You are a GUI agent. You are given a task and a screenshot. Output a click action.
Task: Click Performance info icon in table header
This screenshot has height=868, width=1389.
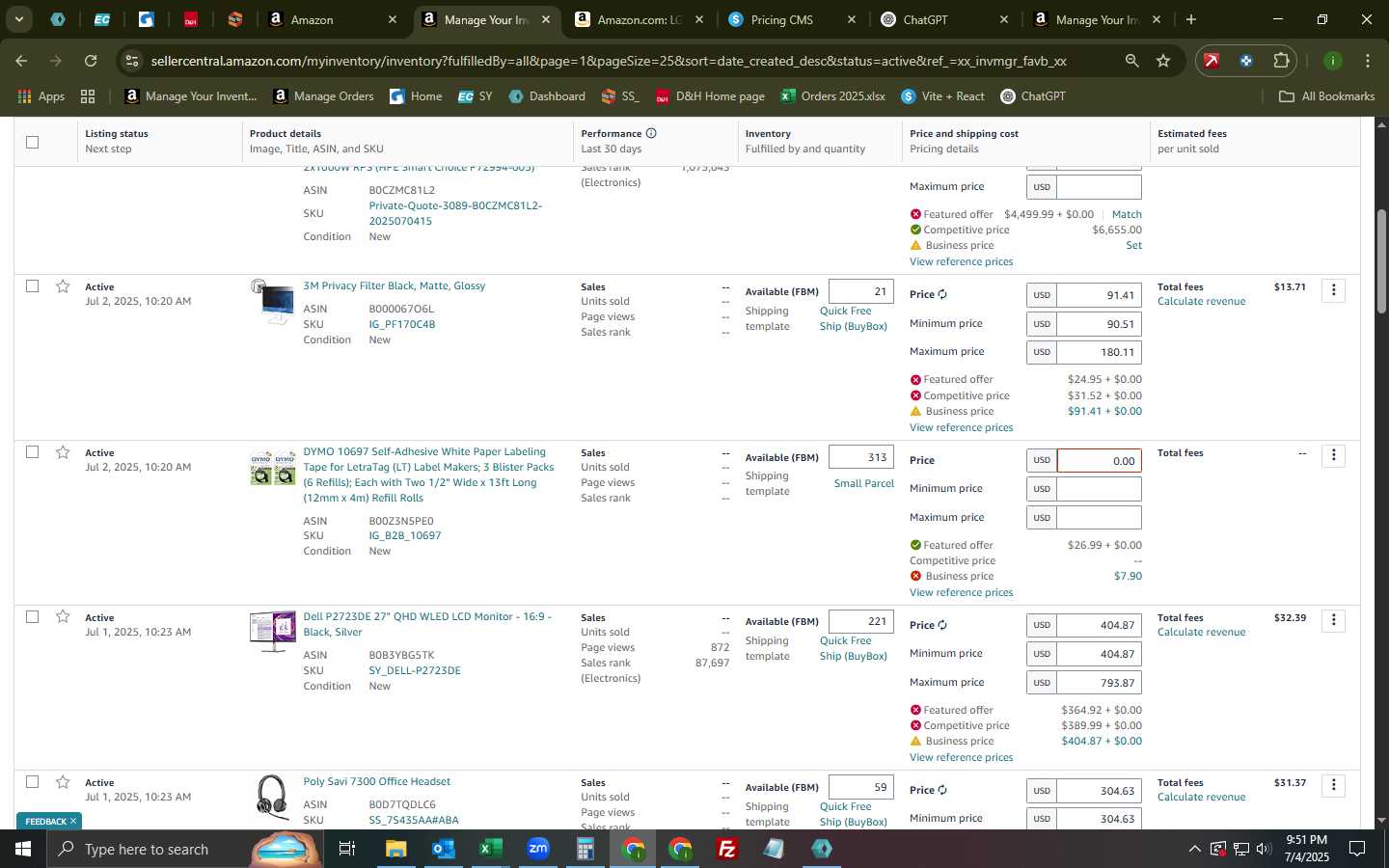pos(651,133)
